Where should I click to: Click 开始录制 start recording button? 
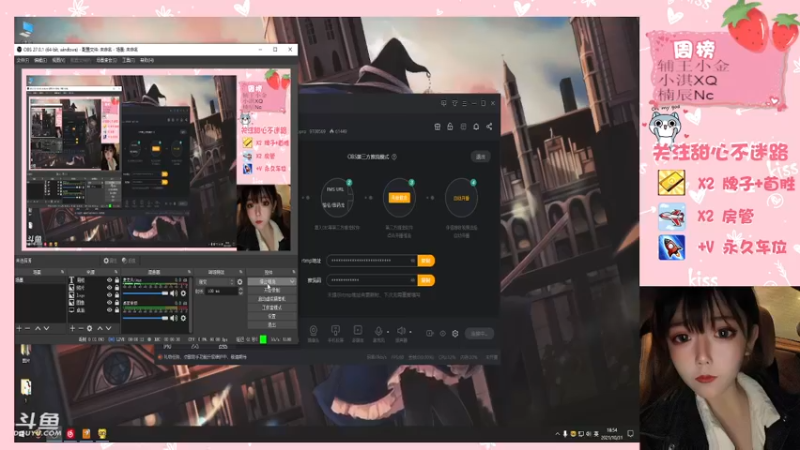[x=272, y=290]
